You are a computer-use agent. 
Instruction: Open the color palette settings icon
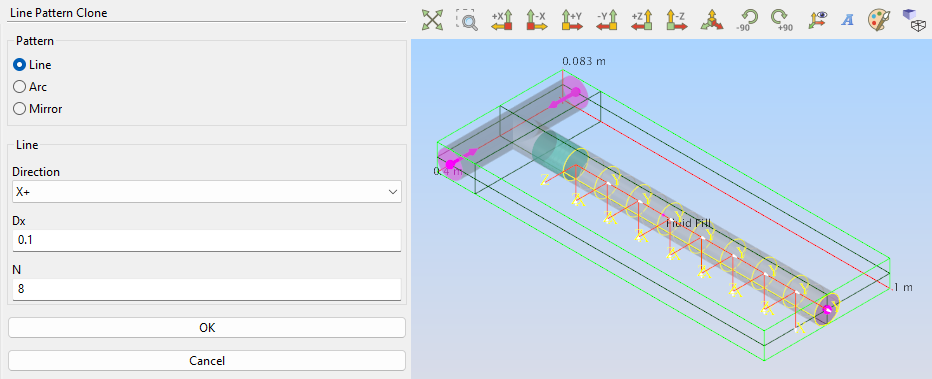coord(878,20)
